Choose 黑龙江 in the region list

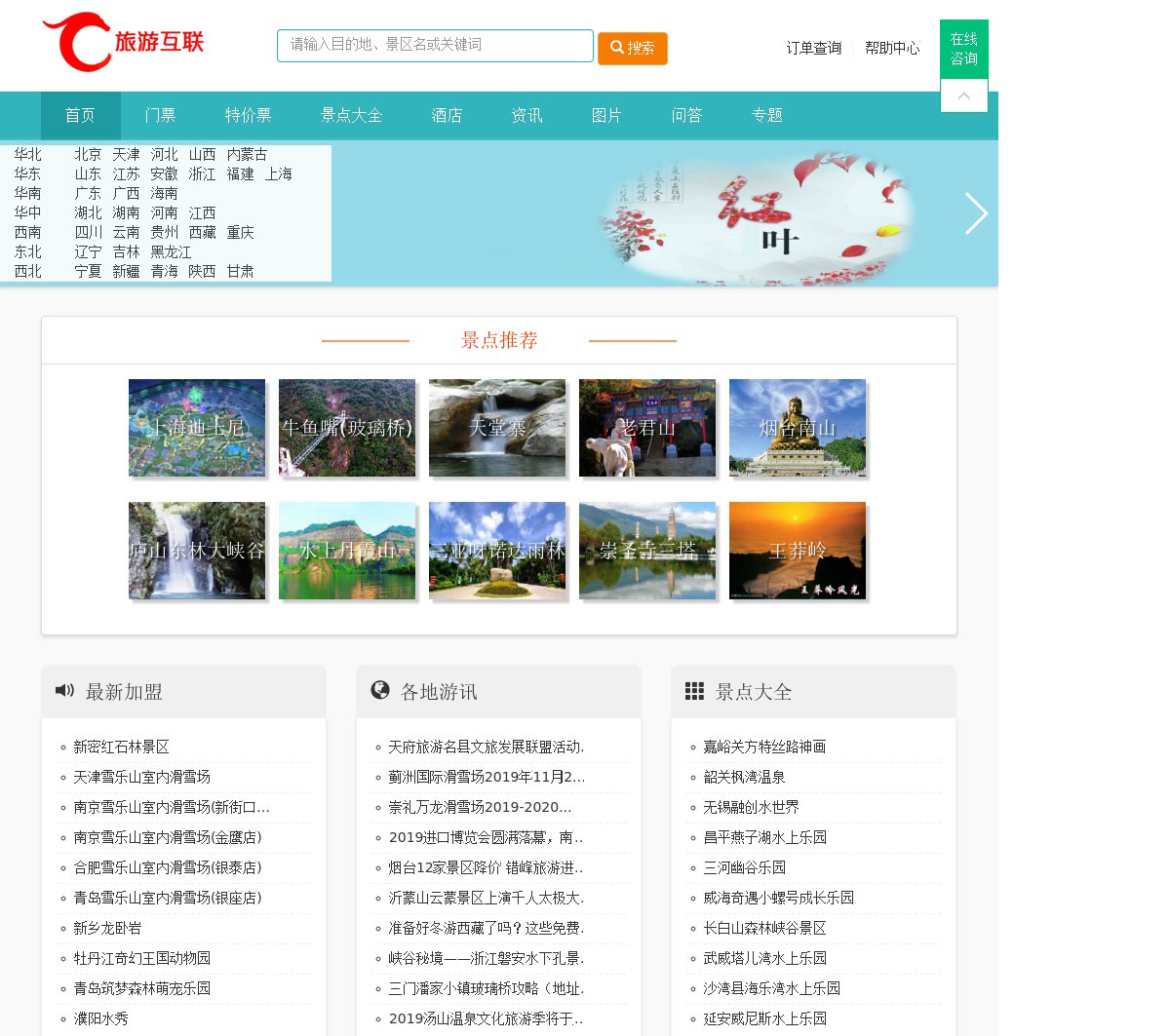pyautogui.click(x=171, y=252)
